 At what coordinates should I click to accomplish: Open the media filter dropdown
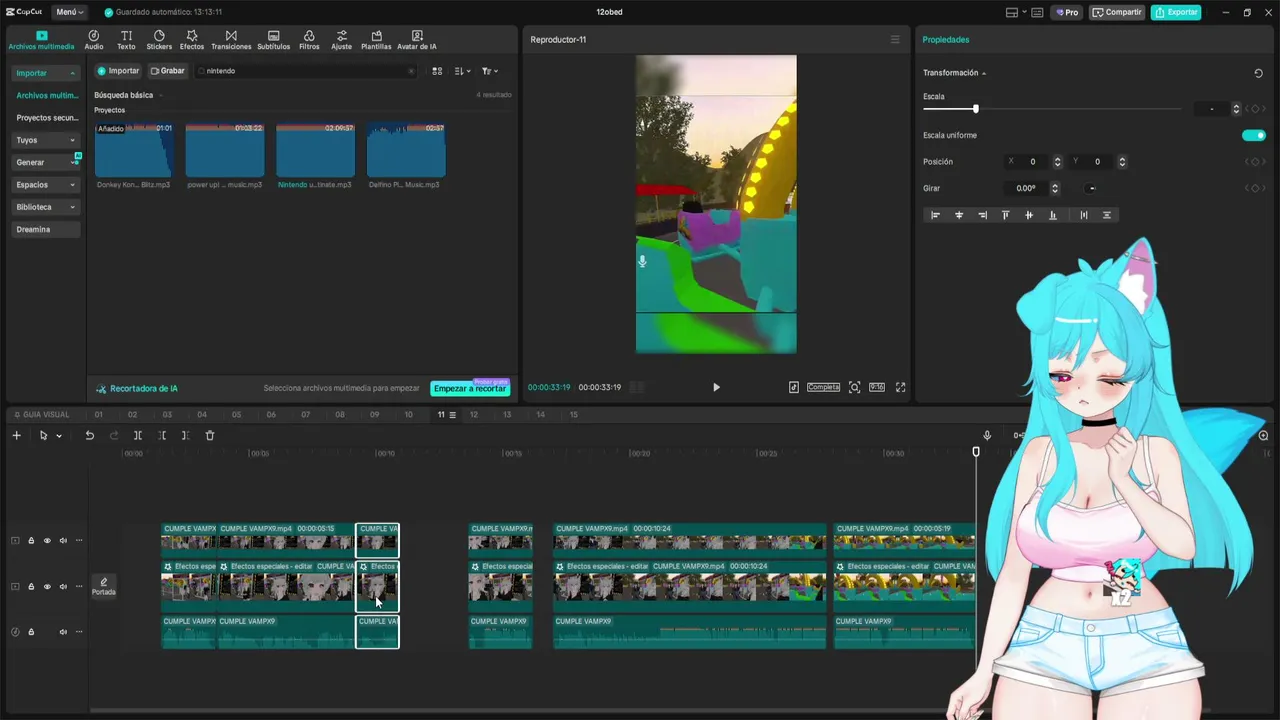(x=490, y=71)
